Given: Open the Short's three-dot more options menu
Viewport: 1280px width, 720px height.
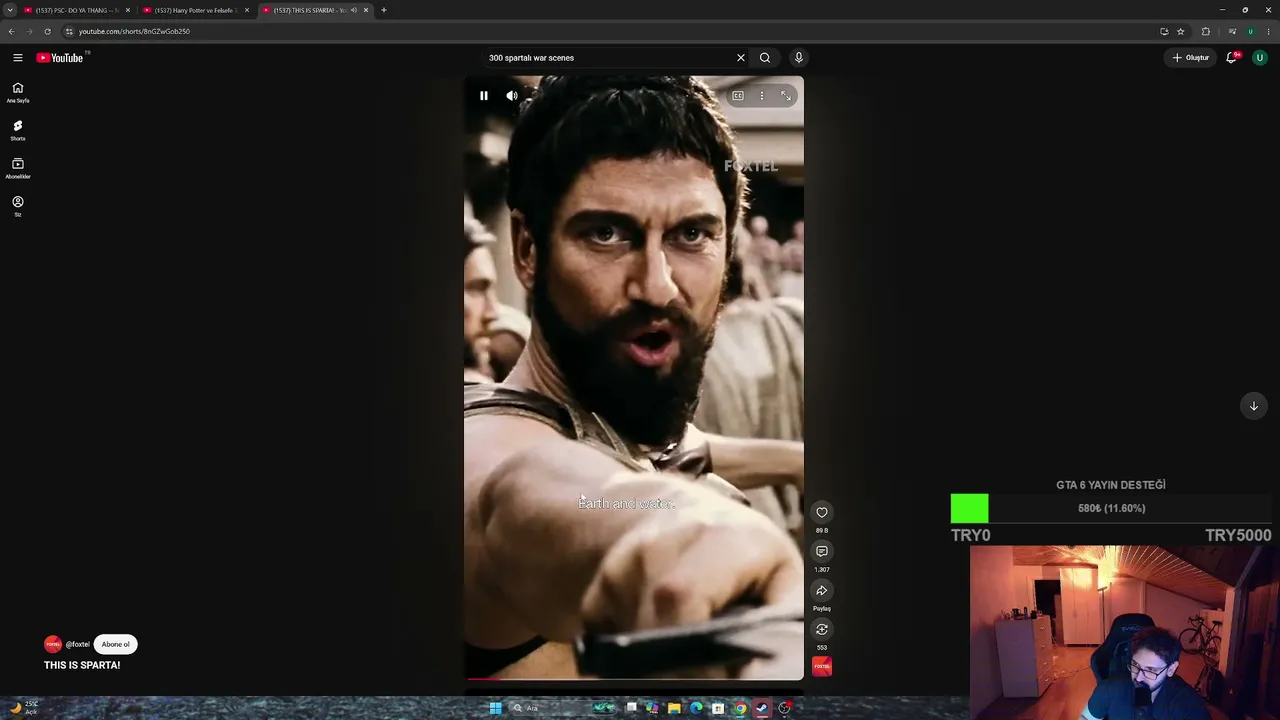Looking at the screenshot, I should [762, 96].
